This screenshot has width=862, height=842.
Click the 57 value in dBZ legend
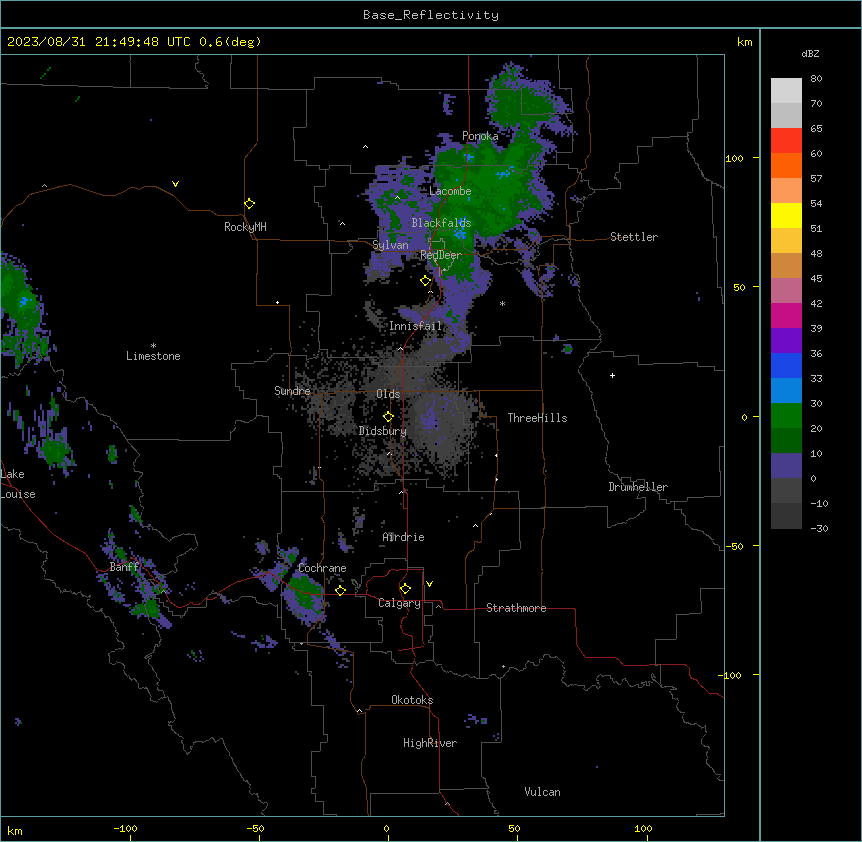tap(816, 179)
